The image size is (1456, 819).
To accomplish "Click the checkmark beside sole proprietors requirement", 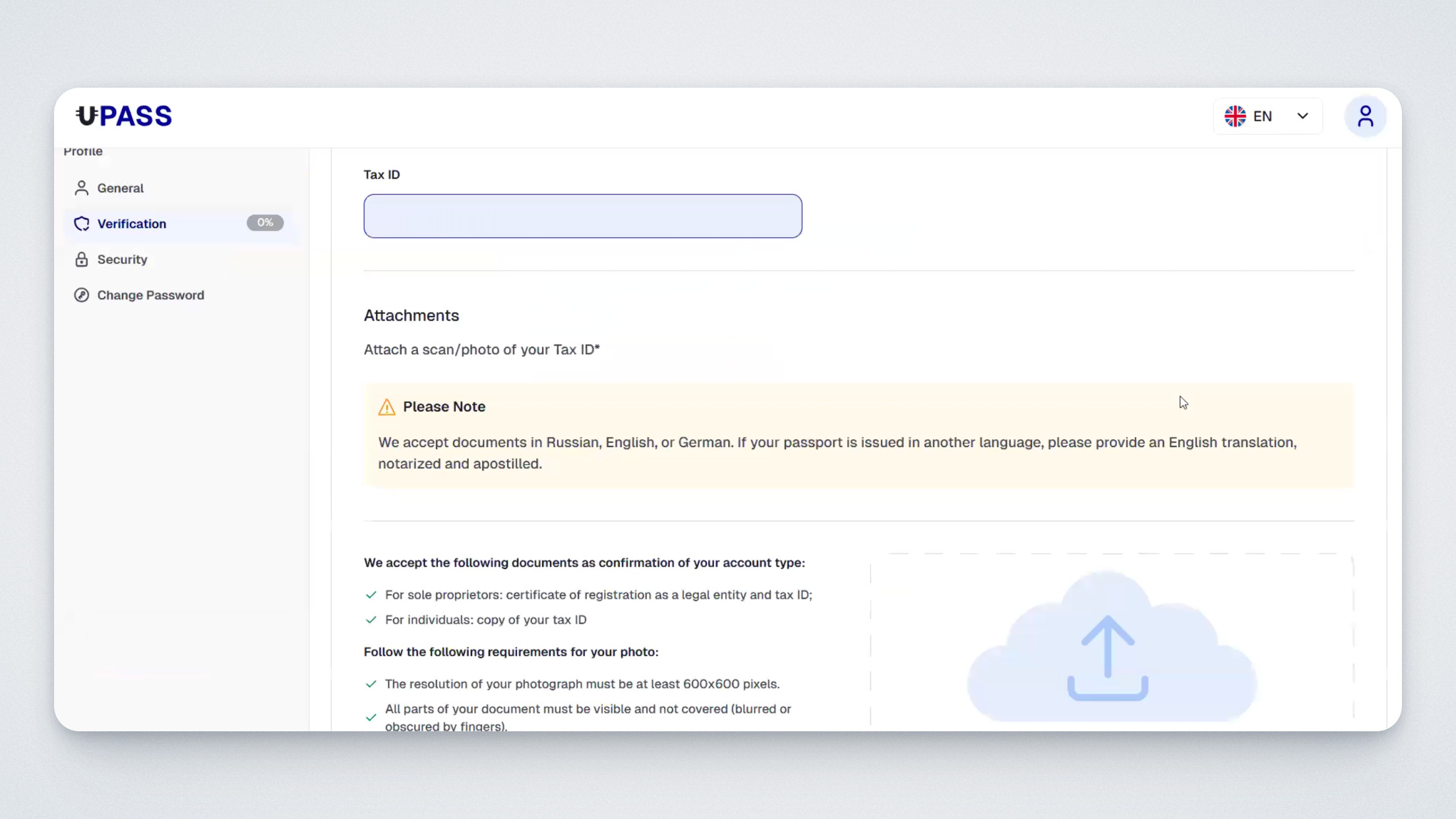I will (x=371, y=595).
